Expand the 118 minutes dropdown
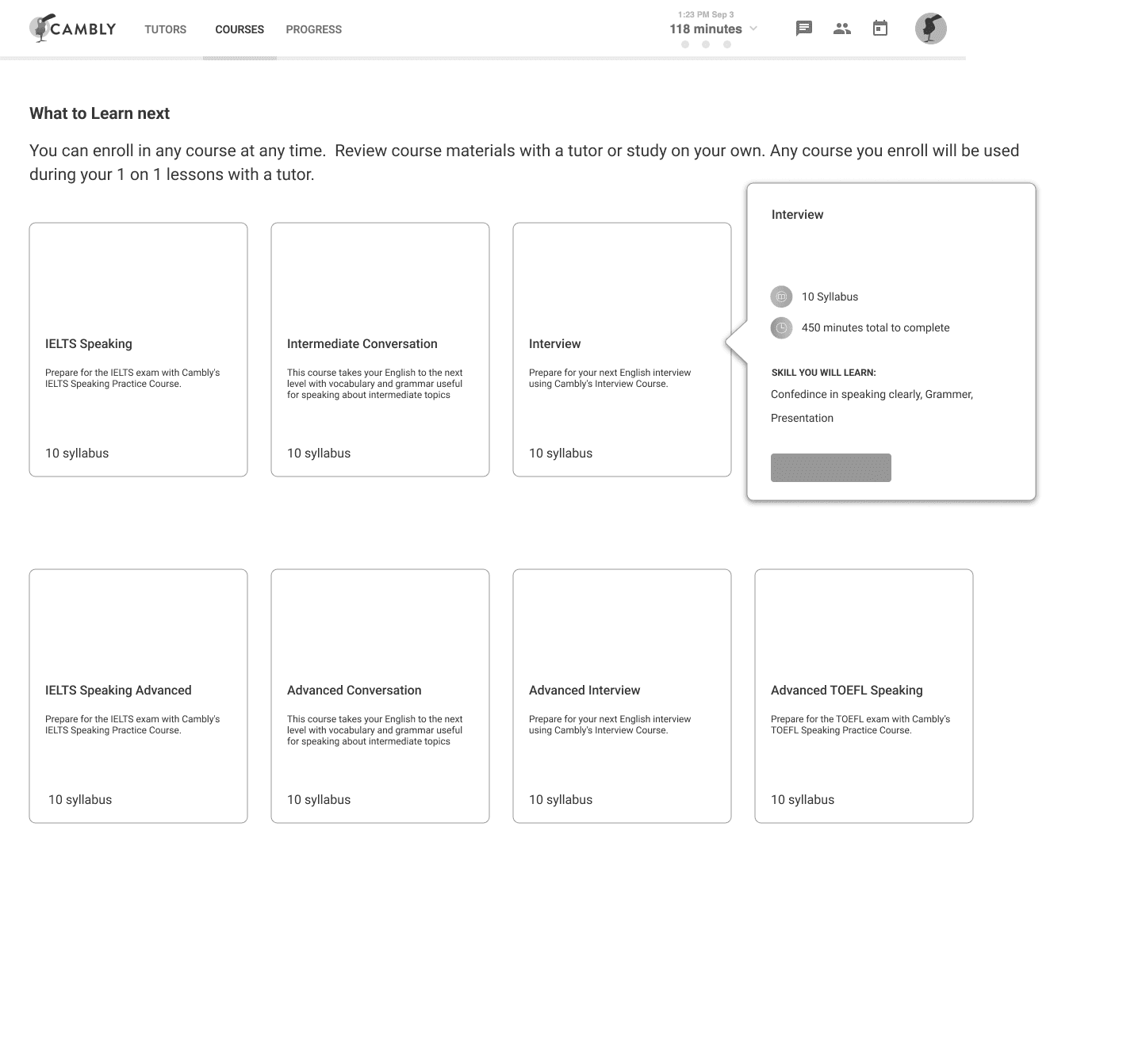 click(x=753, y=29)
